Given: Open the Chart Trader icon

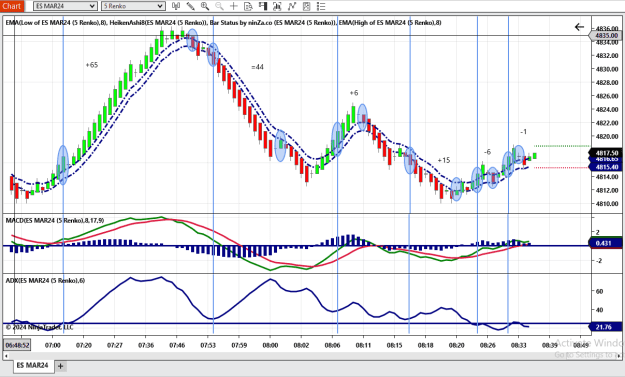Looking at the screenshot, I should click(263, 6).
